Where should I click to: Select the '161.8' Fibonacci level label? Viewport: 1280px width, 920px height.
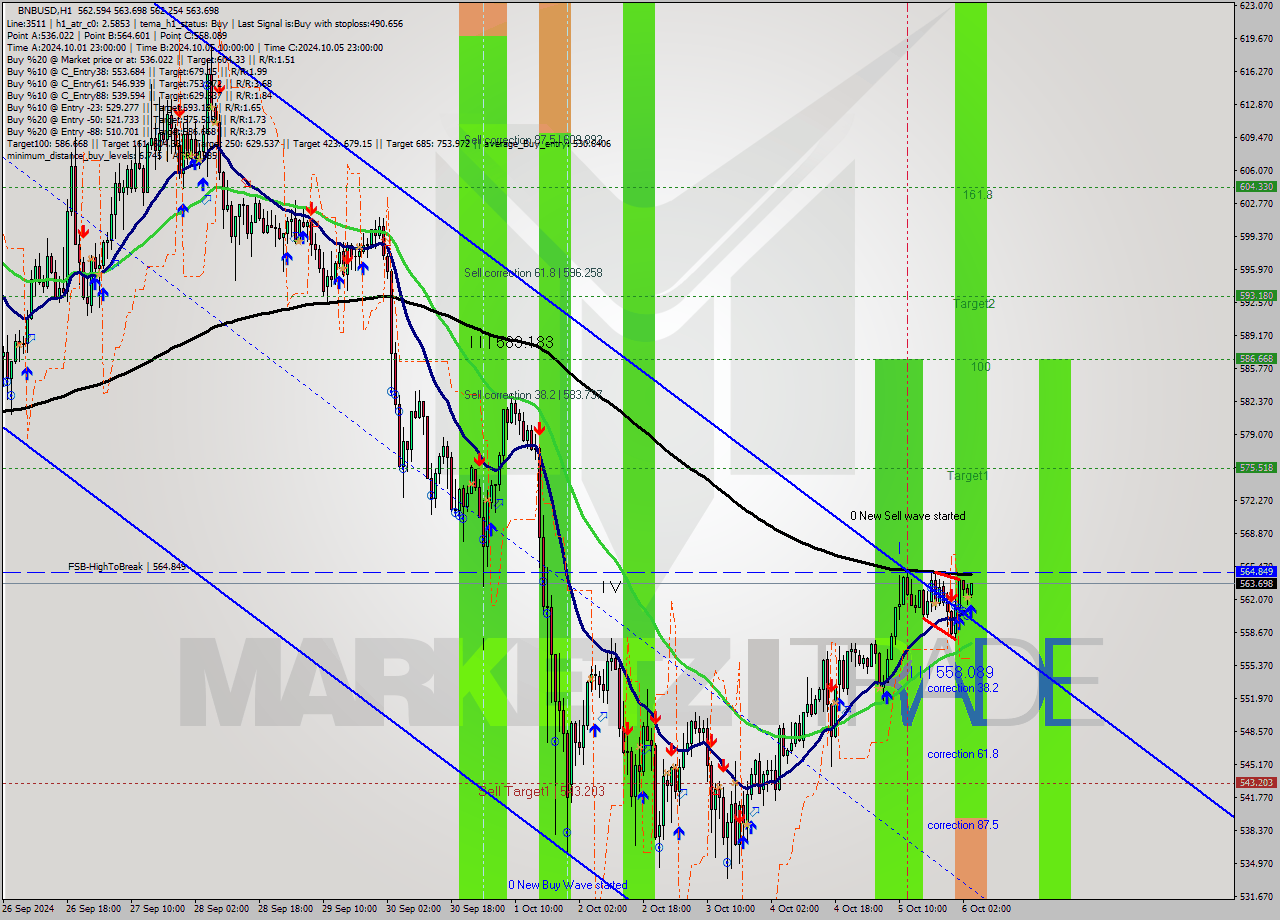pos(977,195)
